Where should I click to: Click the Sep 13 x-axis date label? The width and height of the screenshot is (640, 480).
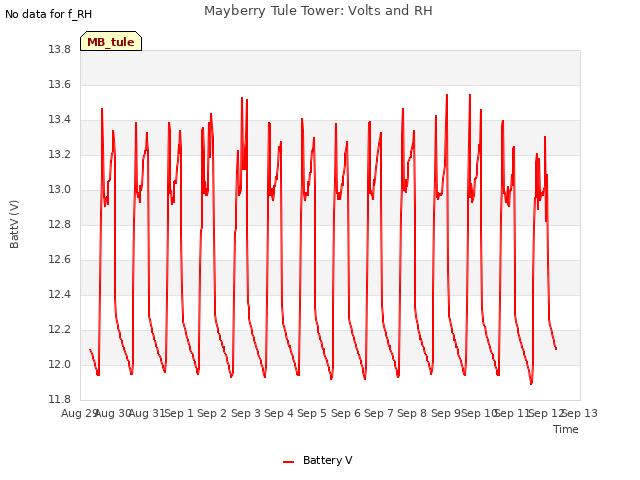click(580, 413)
